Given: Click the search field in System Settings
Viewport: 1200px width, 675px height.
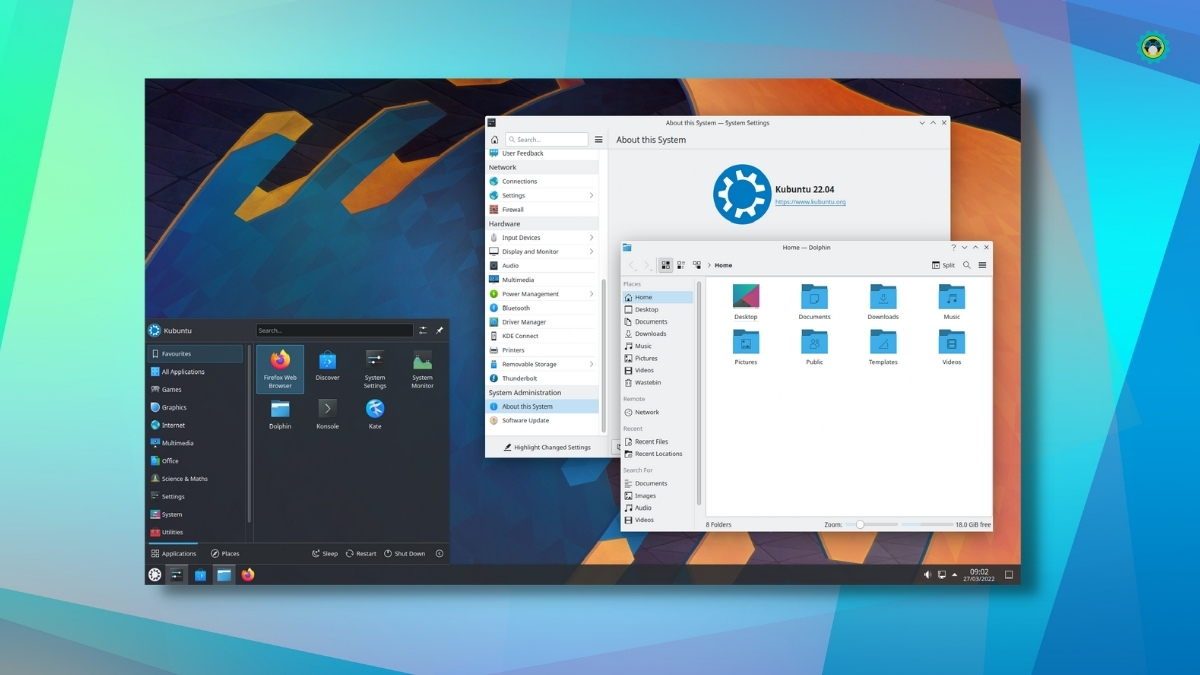Looking at the screenshot, I should click(x=545, y=139).
